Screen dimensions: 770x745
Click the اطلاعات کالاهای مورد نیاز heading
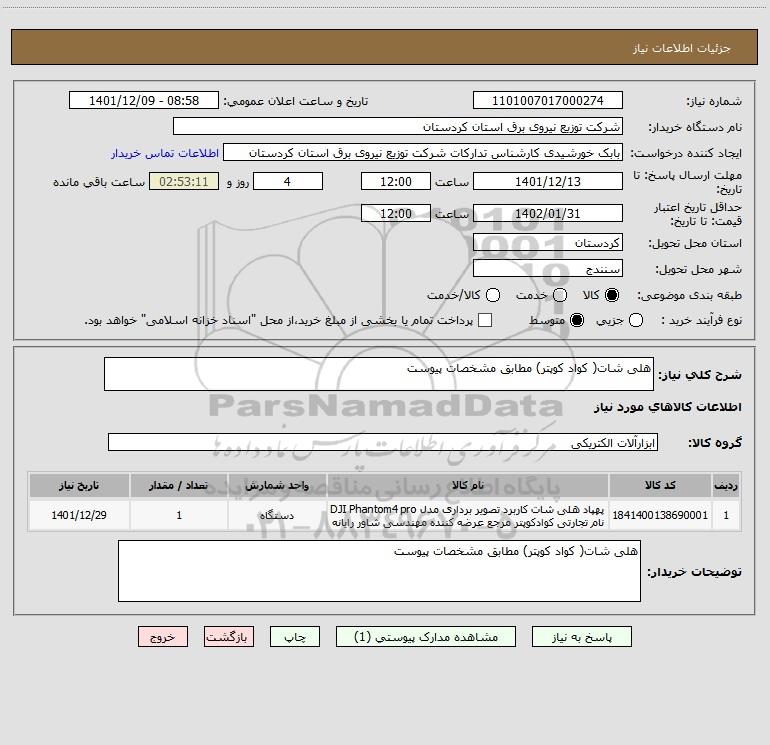667,407
